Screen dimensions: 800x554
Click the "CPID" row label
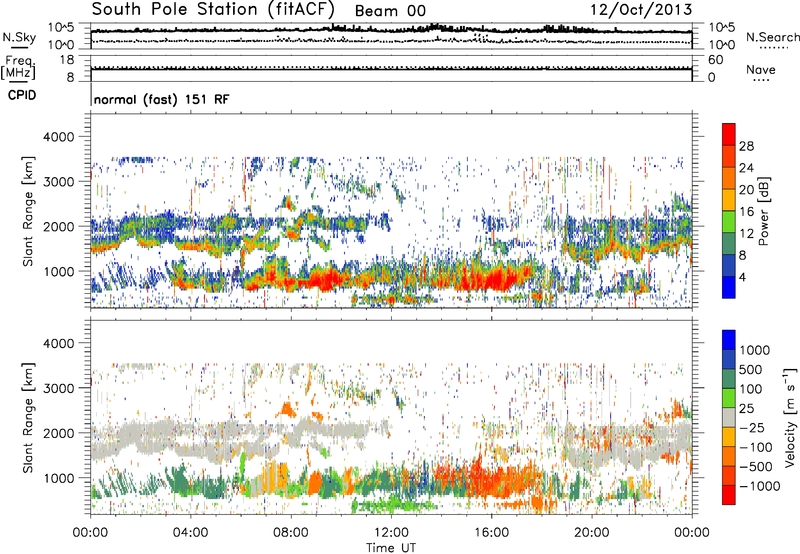(22, 95)
